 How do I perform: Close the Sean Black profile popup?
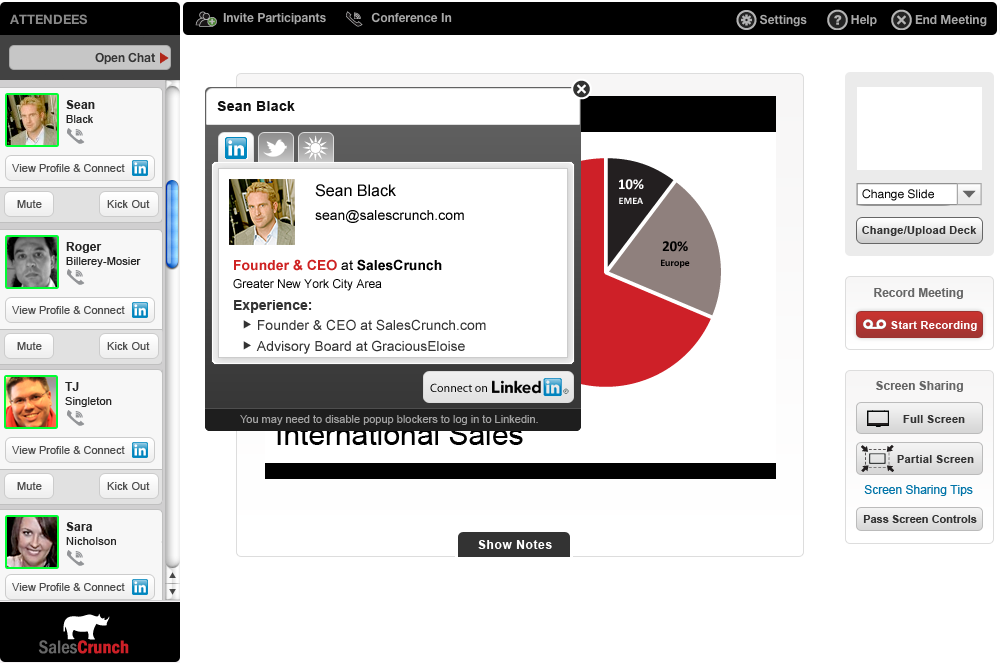581,89
